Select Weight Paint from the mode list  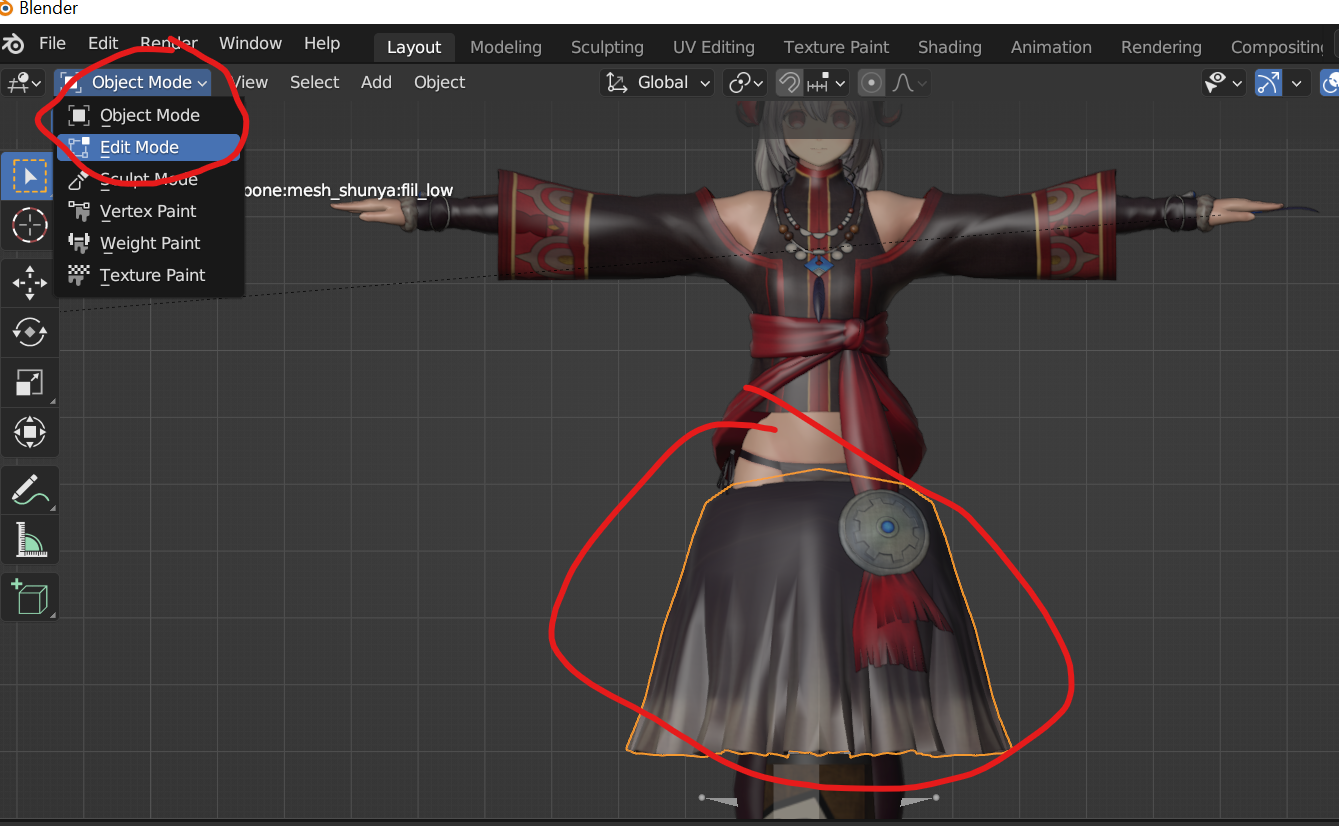click(148, 243)
